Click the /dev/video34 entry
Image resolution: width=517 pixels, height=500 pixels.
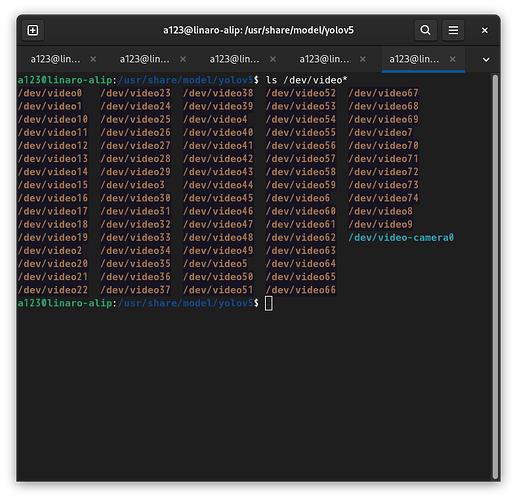coord(136,251)
